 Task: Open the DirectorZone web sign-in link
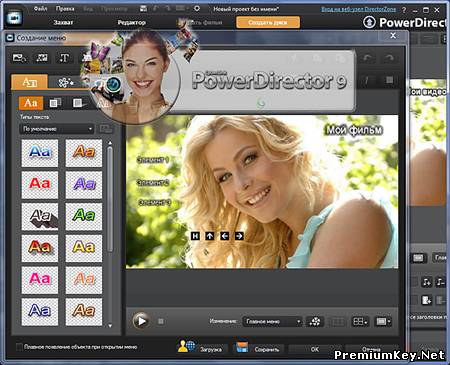(x=358, y=9)
